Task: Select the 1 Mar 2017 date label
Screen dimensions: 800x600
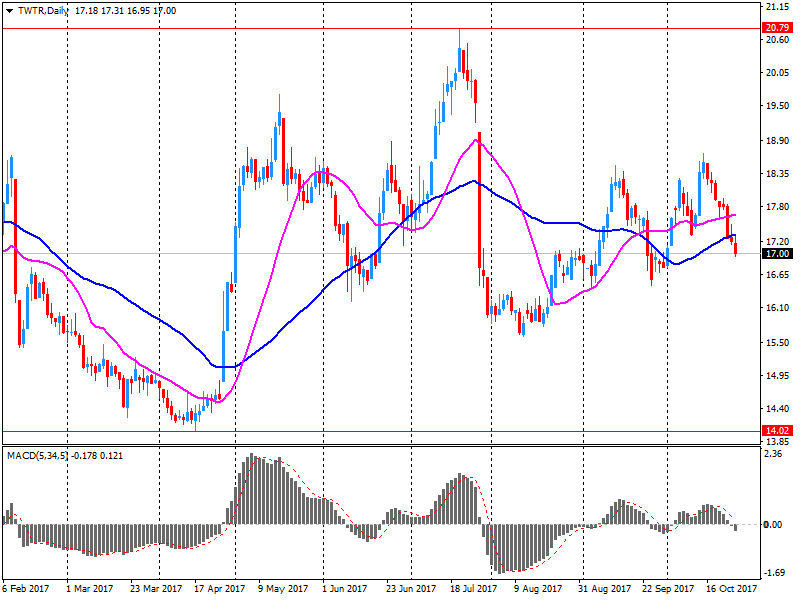Action: coord(90,588)
